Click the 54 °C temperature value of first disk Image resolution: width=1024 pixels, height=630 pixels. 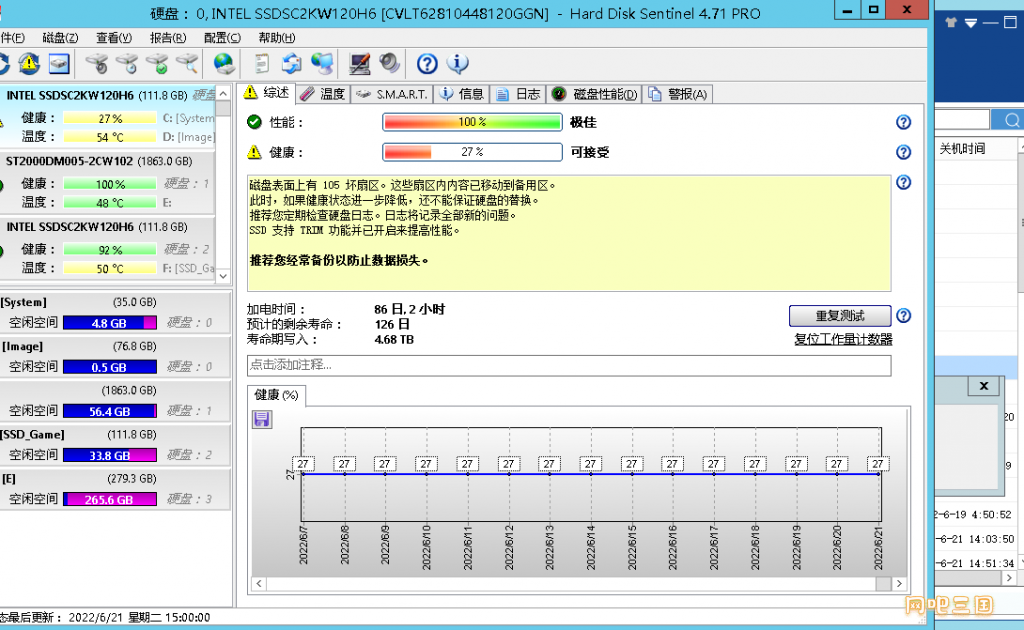[110, 137]
